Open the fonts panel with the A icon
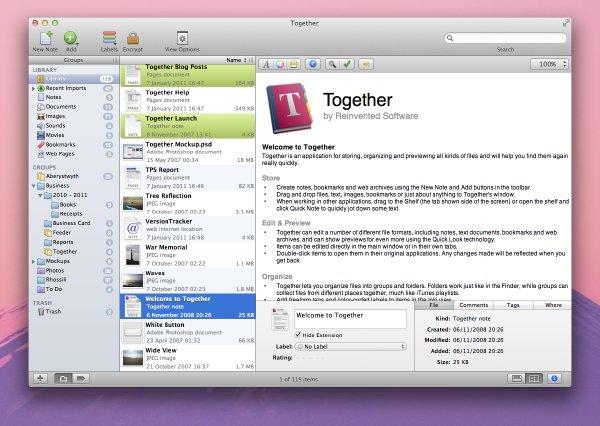This screenshot has width=600, height=426. tap(266, 64)
